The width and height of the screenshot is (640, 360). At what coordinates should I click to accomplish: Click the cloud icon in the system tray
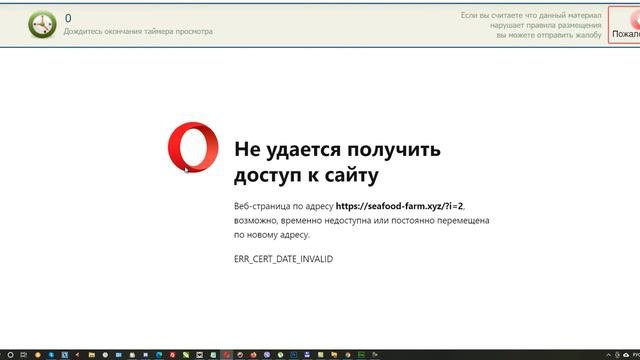point(626,355)
